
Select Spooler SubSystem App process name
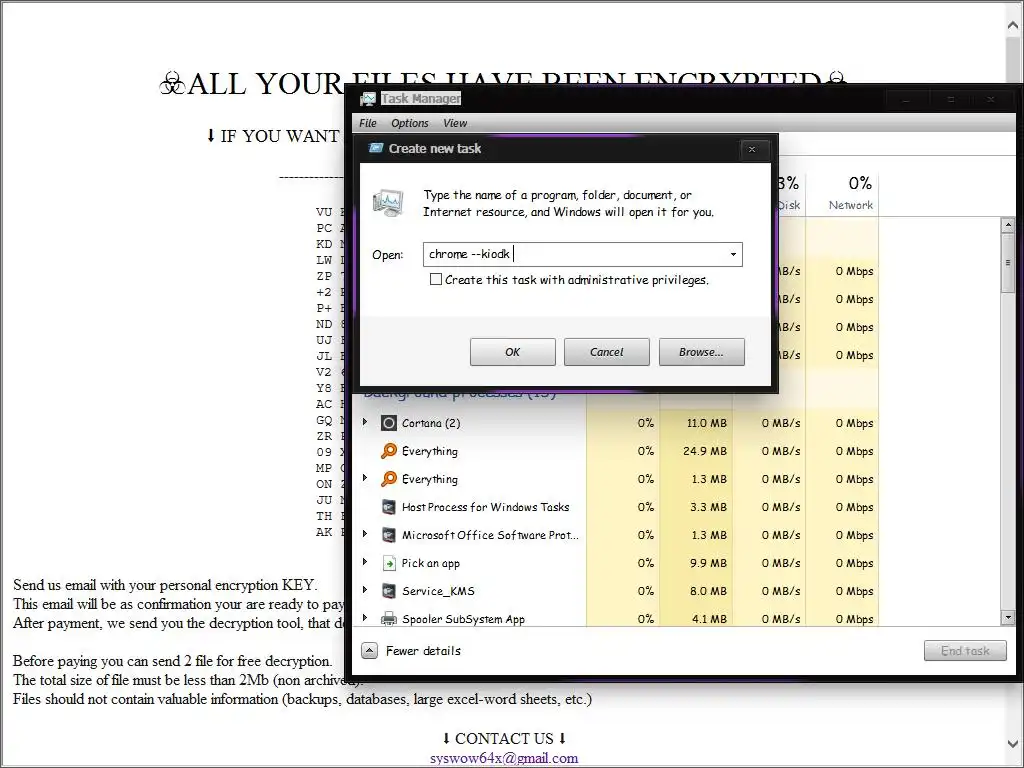(x=463, y=619)
